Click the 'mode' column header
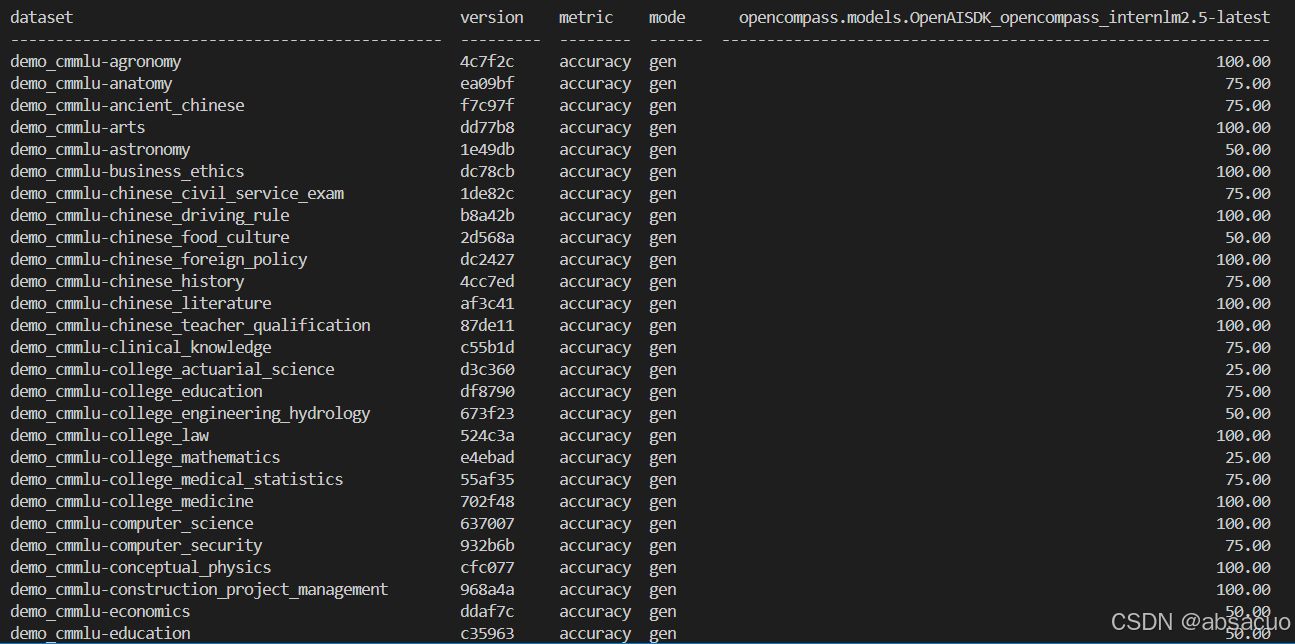1295x644 pixels. pyautogui.click(x=667, y=17)
